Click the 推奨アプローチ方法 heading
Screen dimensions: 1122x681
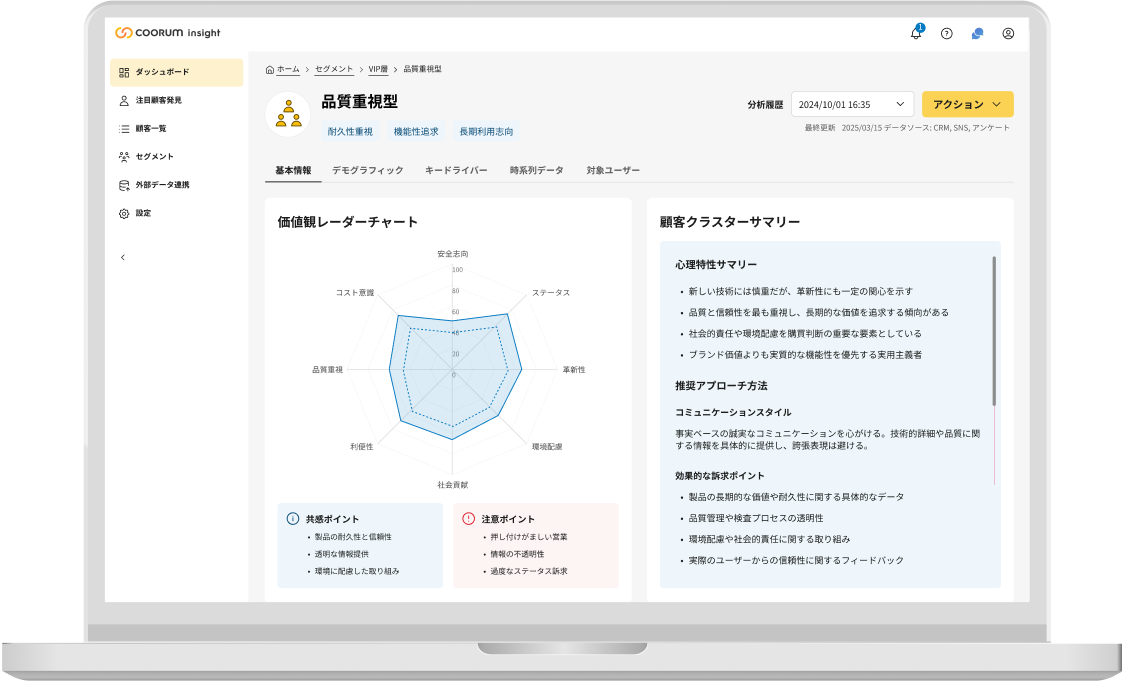click(721, 386)
